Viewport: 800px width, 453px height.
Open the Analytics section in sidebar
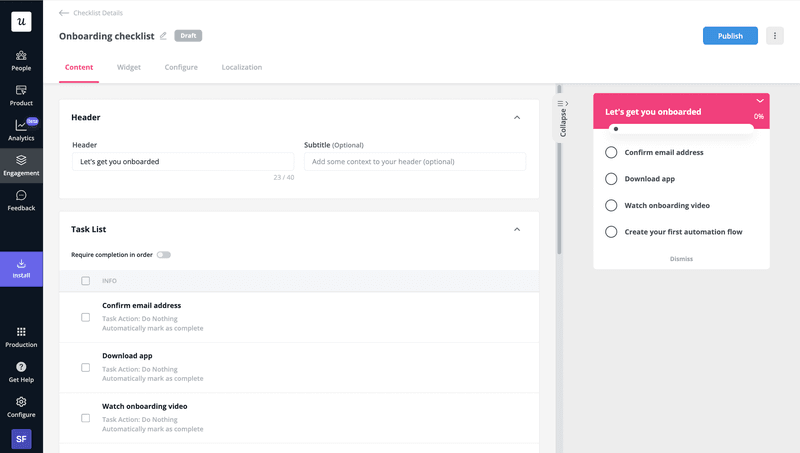[21, 131]
